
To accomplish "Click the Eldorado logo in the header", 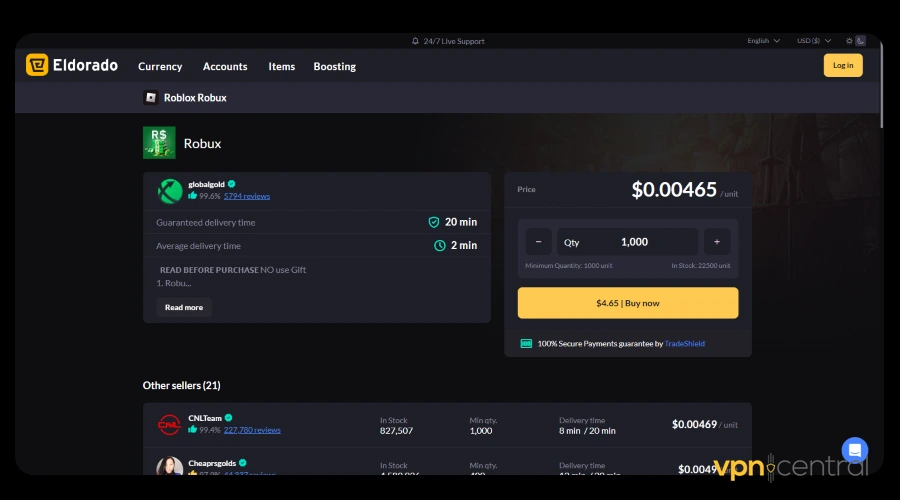I will [72, 66].
